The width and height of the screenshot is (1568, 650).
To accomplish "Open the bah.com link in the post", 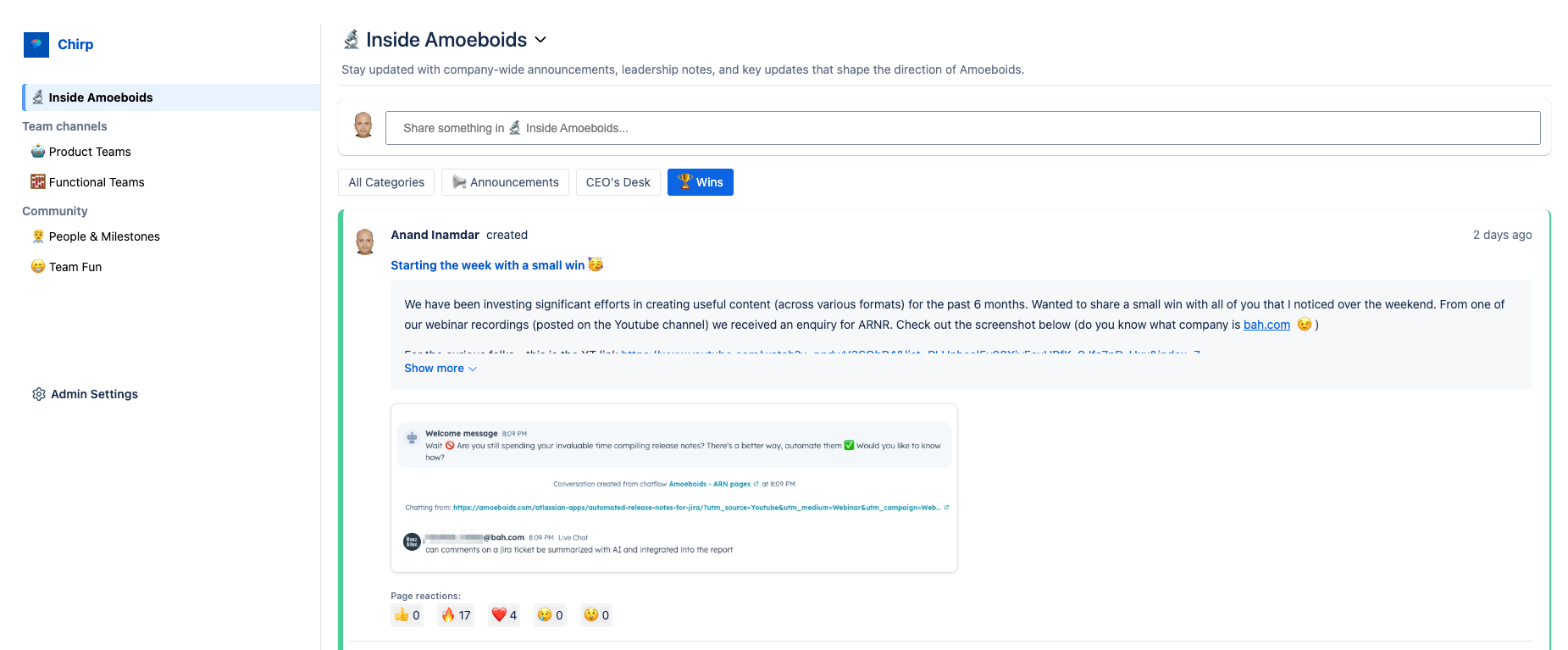I will click(1266, 325).
